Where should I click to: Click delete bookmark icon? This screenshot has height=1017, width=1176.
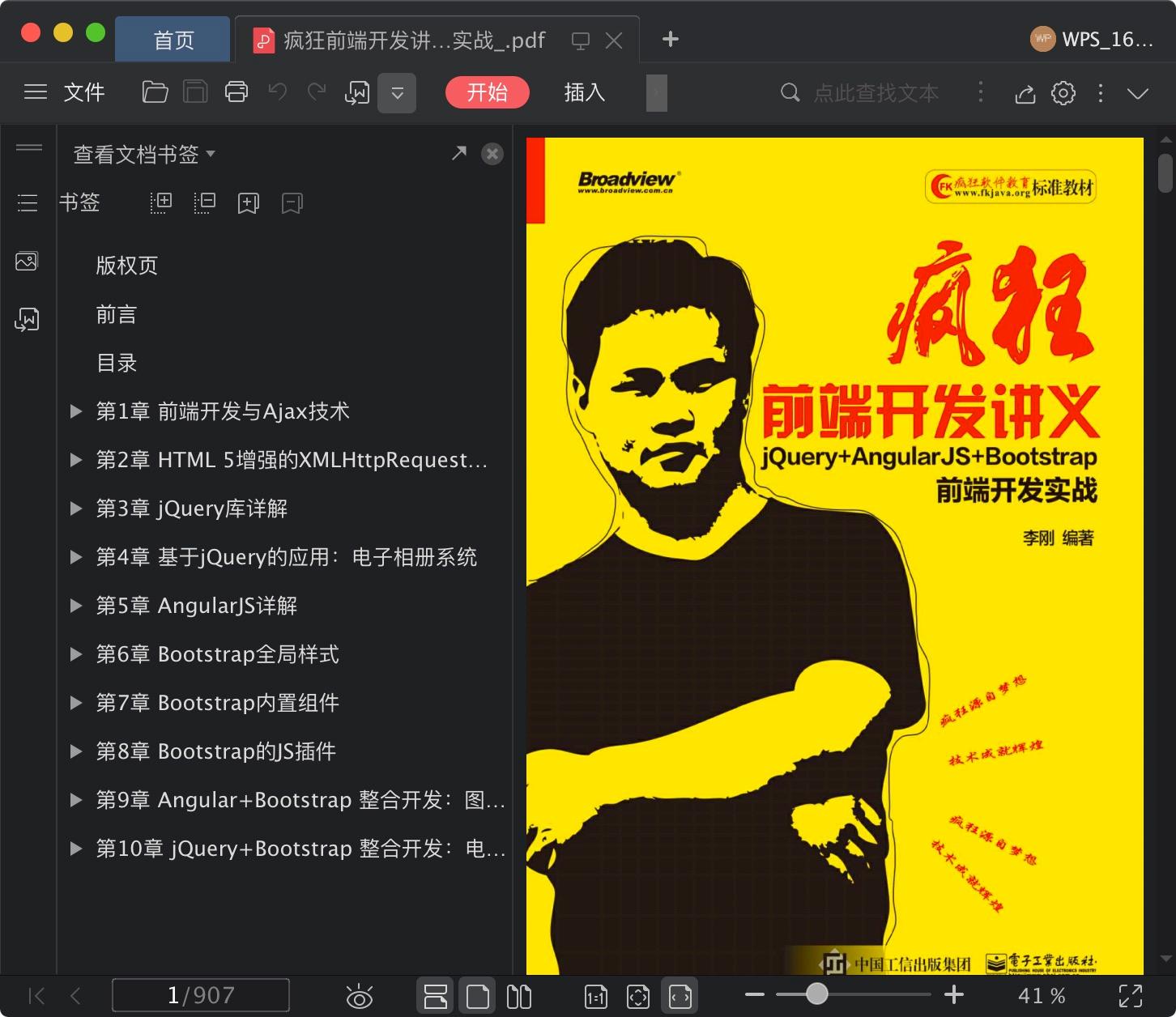coord(292,202)
